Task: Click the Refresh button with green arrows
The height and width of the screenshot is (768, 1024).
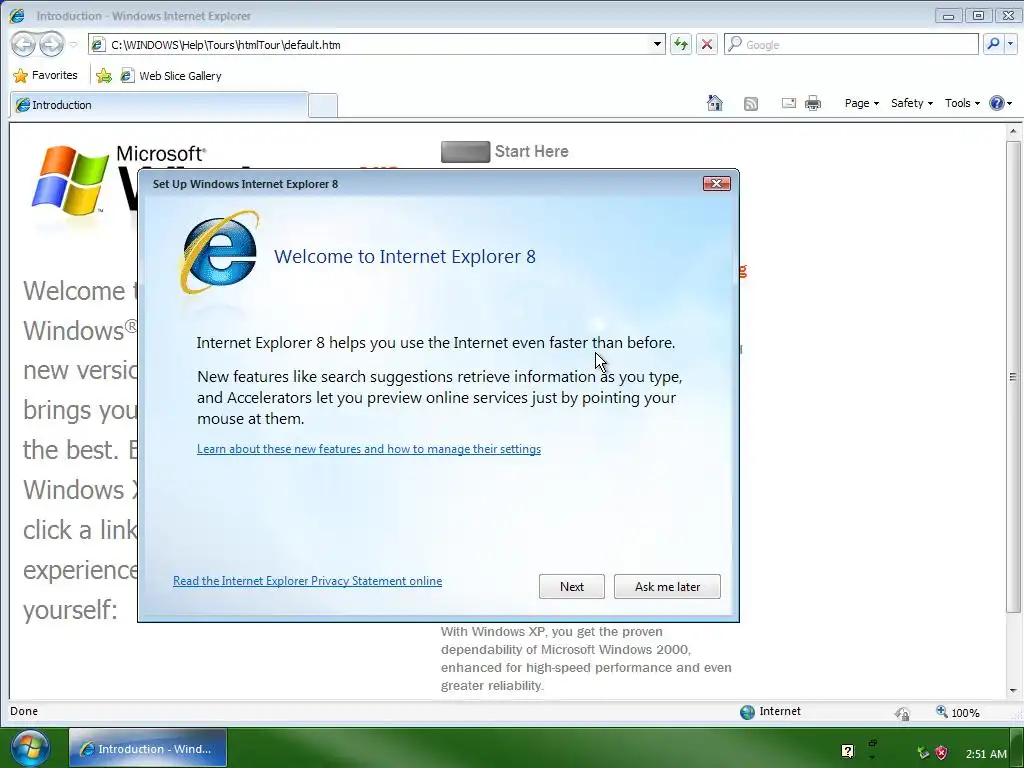Action: coord(680,44)
